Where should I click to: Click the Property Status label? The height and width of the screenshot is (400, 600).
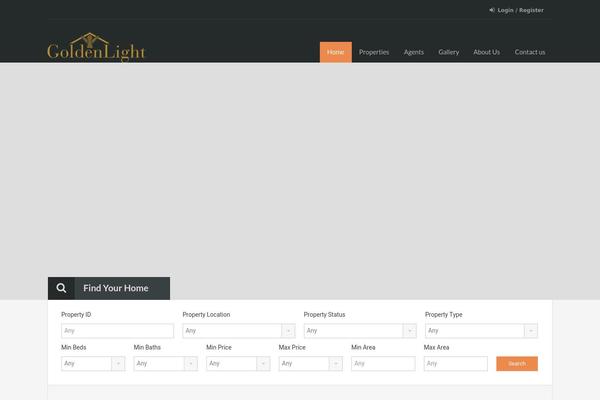click(324, 315)
